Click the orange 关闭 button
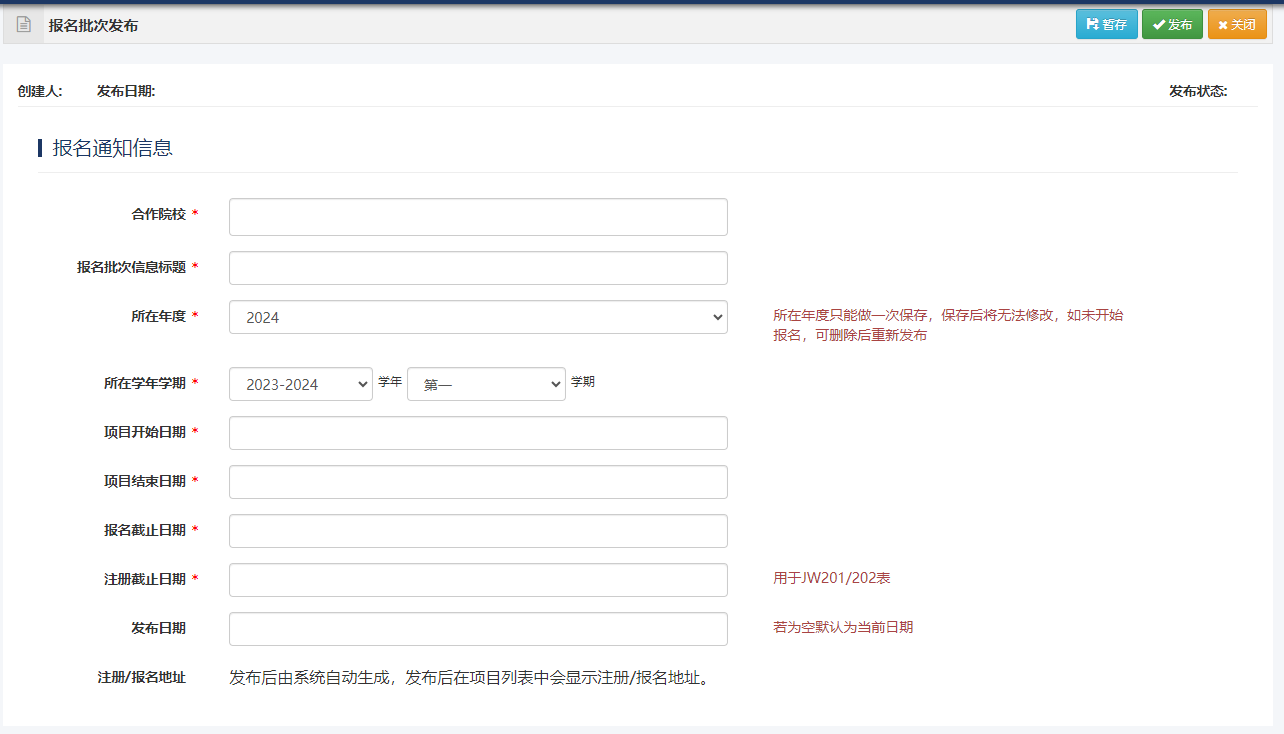This screenshot has height=734, width=1284. [1236, 25]
